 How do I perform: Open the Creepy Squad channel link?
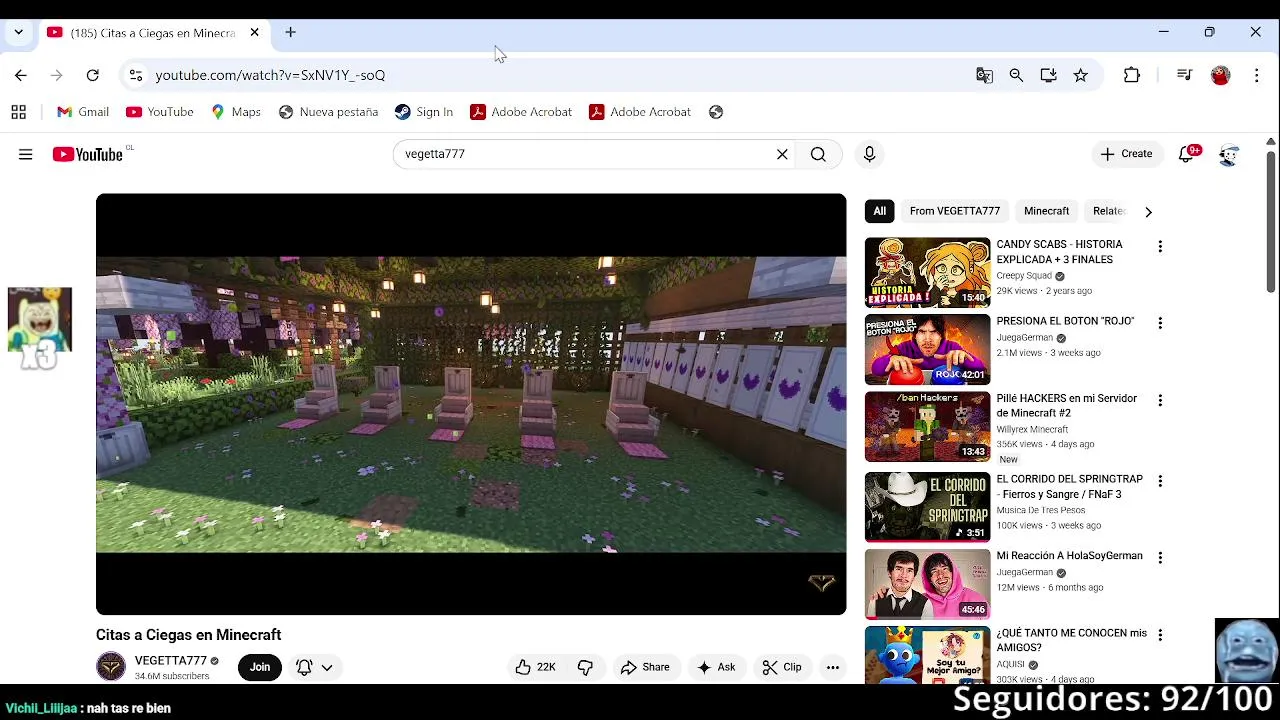pyautogui.click(x=1024, y=276)
